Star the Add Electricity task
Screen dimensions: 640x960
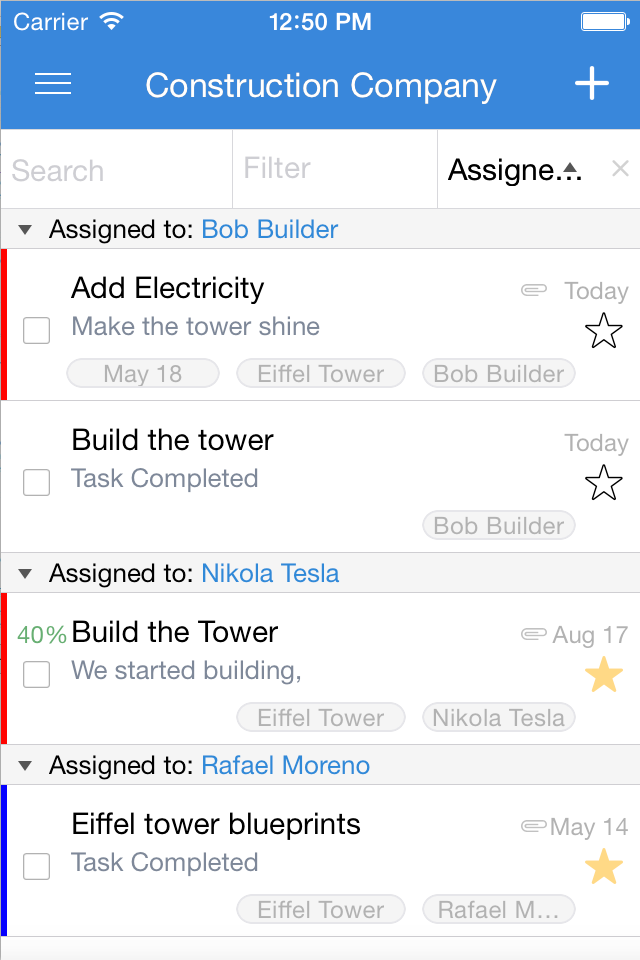[x=603, y=330]
